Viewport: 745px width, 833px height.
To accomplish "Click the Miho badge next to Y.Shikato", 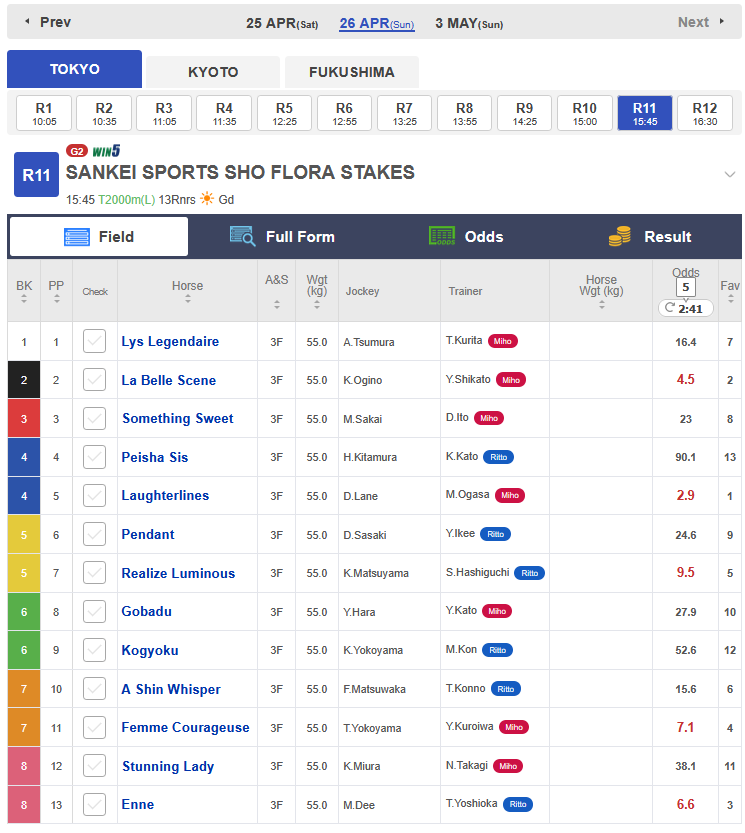I will coord(511,380).
